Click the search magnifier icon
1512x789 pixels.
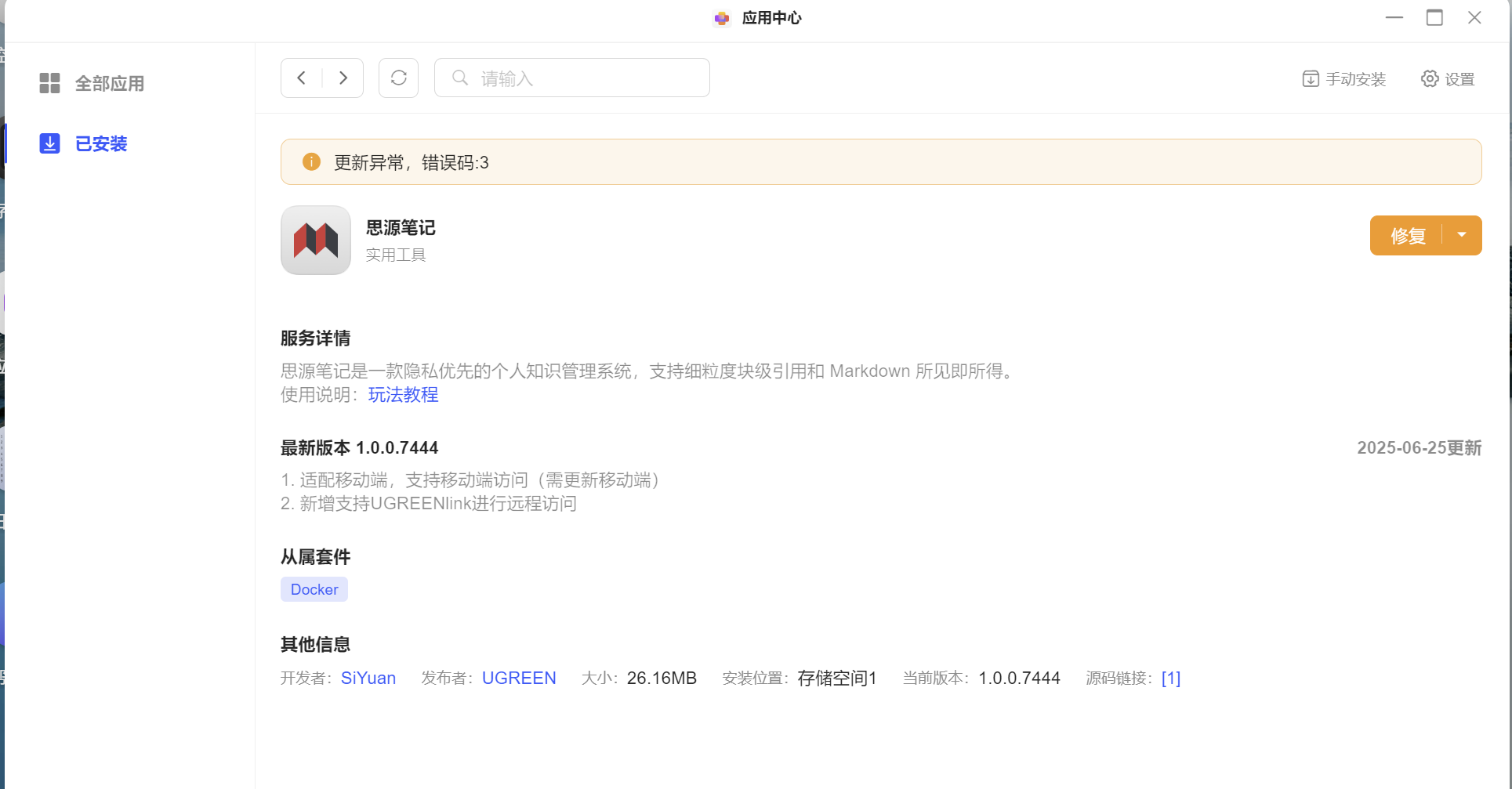pos(460,78)
